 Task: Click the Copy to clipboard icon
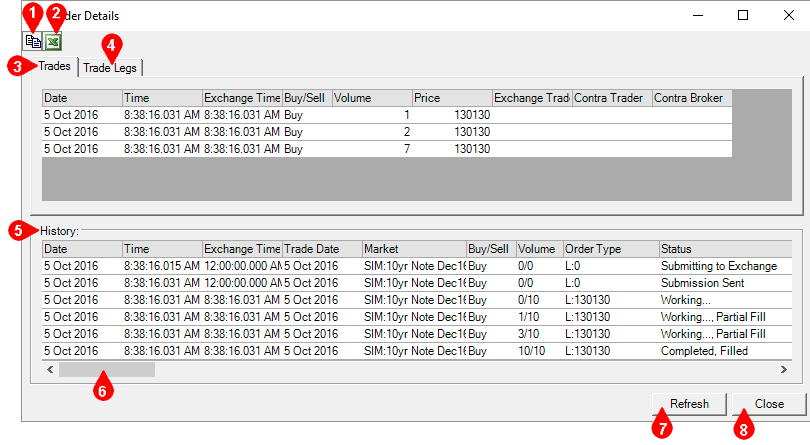tap(33, 42)
